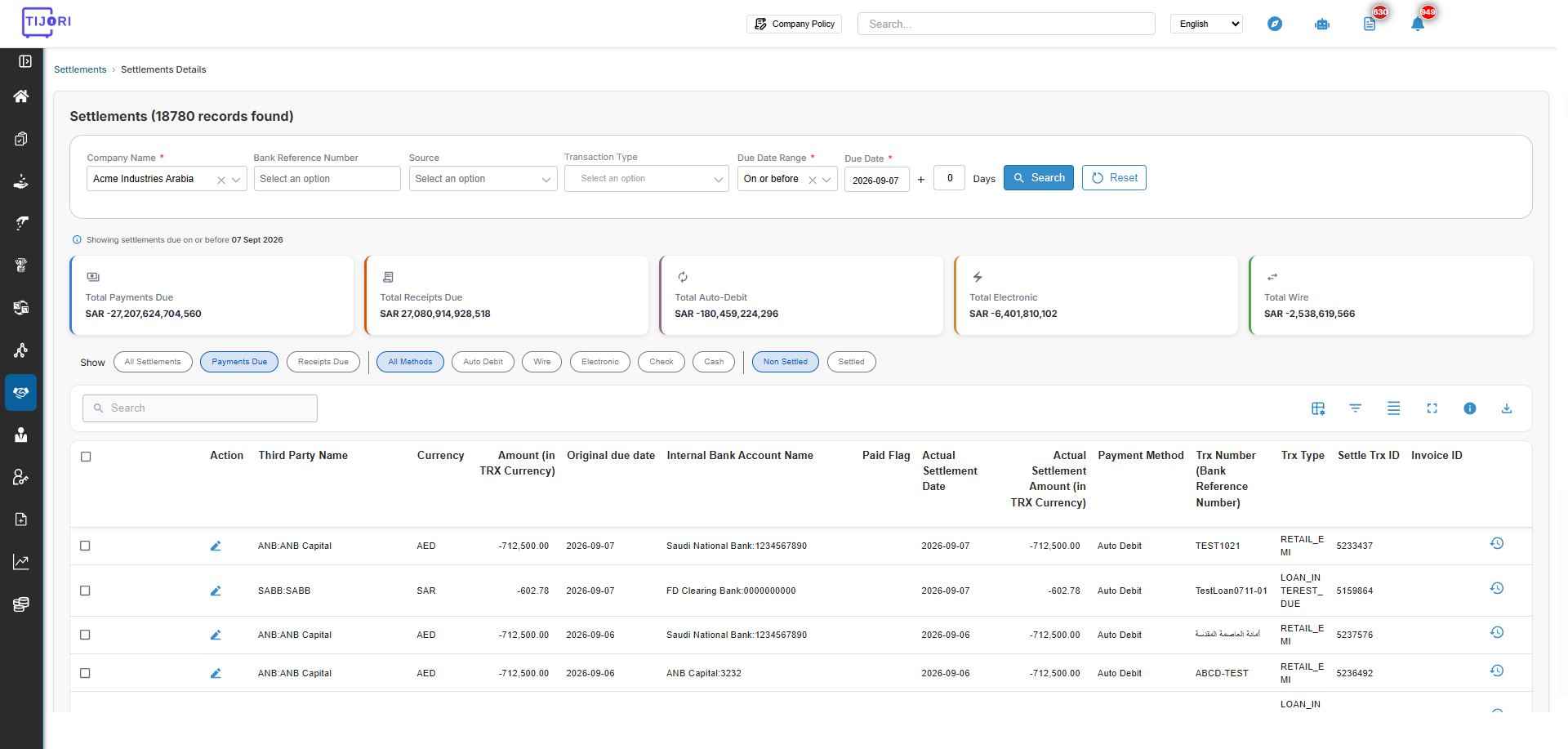The width and height of the screenshot is (1568, 749).
Task: Edit the TEST1021 settlement row
Action: (216, 546)
